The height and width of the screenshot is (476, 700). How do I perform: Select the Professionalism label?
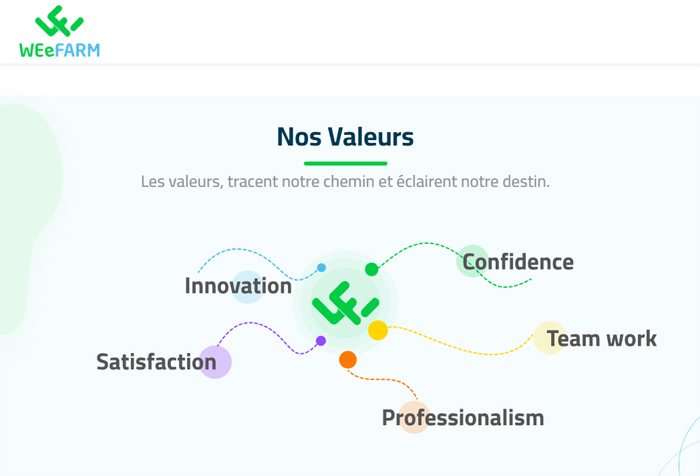point(463,418)
